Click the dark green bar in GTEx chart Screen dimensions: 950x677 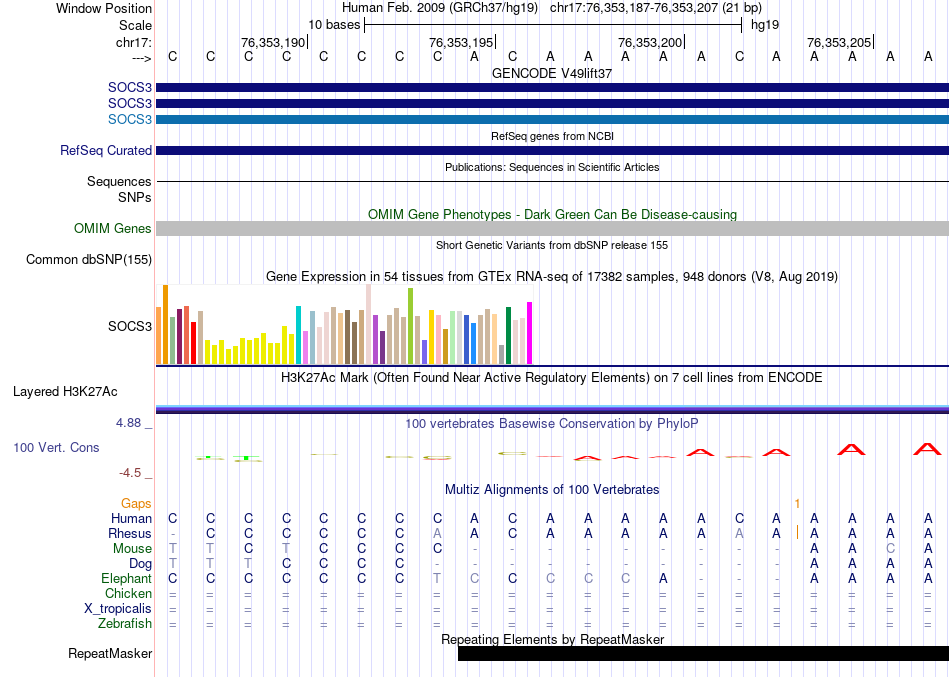(x=508, y=335)
